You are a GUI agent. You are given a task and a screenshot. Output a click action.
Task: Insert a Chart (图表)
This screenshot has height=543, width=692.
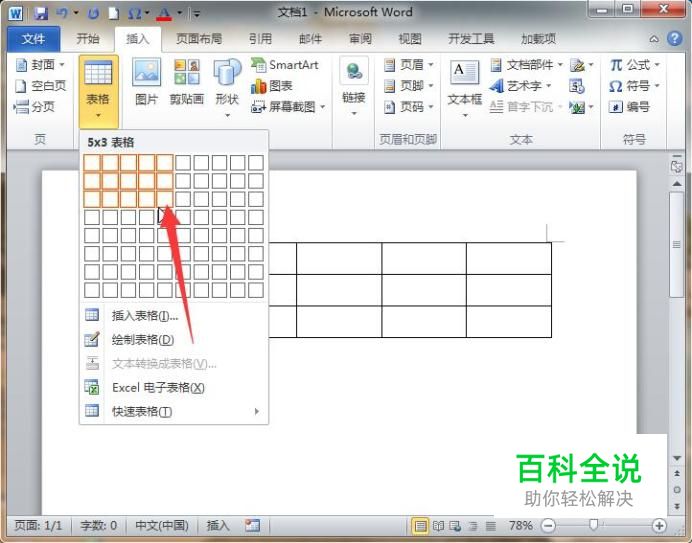[x=272, y=86]
